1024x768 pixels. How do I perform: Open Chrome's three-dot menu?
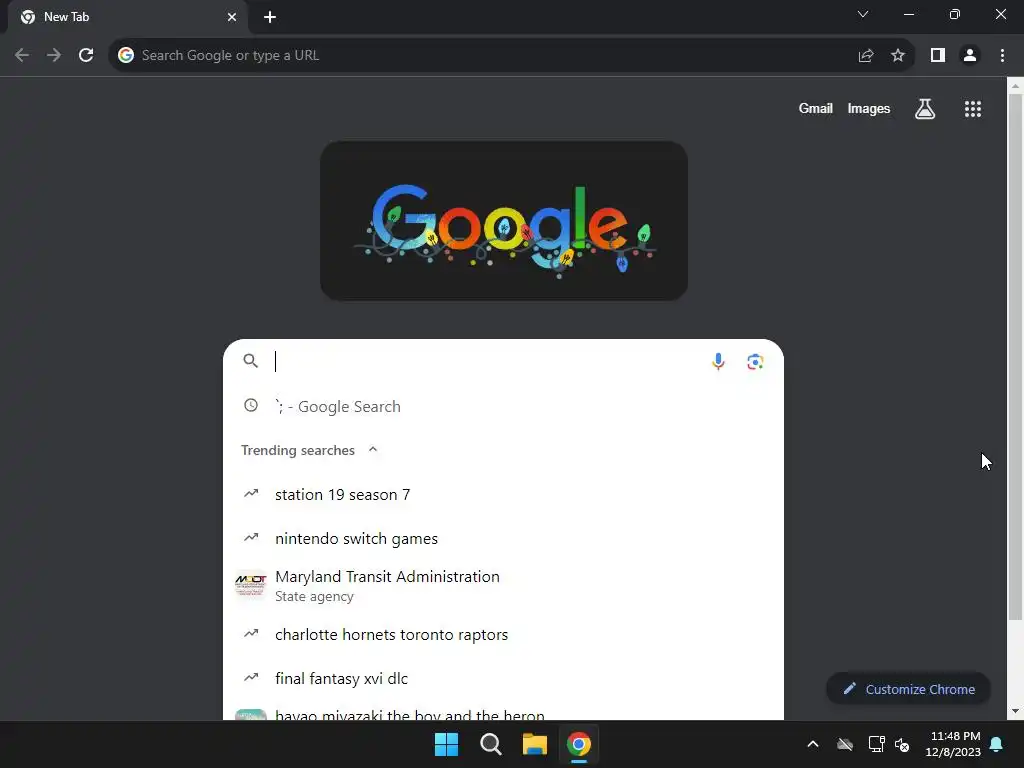[1002, 56]
